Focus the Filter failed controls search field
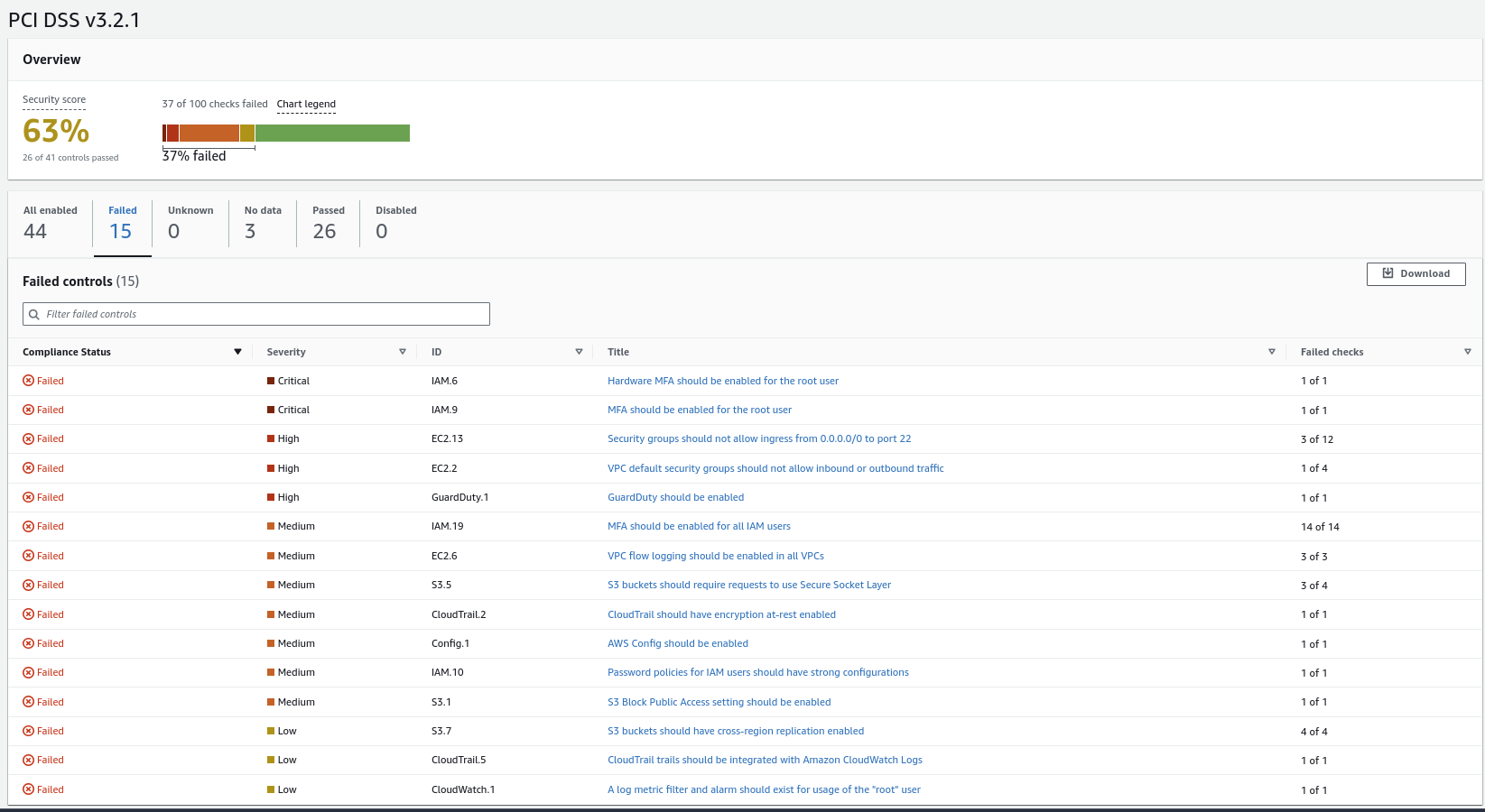Viewport: 1485px width, 812px height. click(x=256, y=314)
